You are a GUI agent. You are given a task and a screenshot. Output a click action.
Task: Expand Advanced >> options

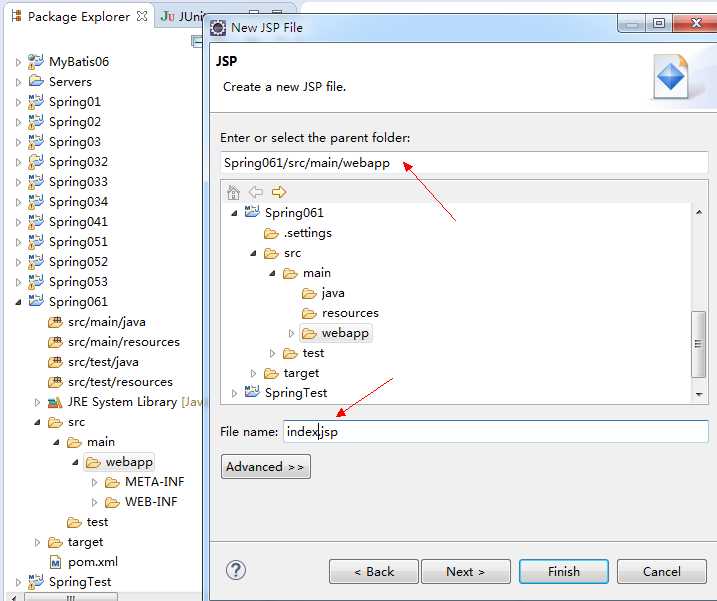(x=266, y=467)
